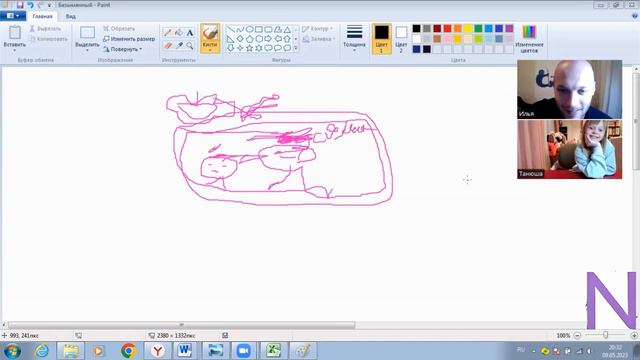This screenshot has height=360, width=640.
Task: Switch to the Вид (View) tab
Action: [x=71, y=16]
